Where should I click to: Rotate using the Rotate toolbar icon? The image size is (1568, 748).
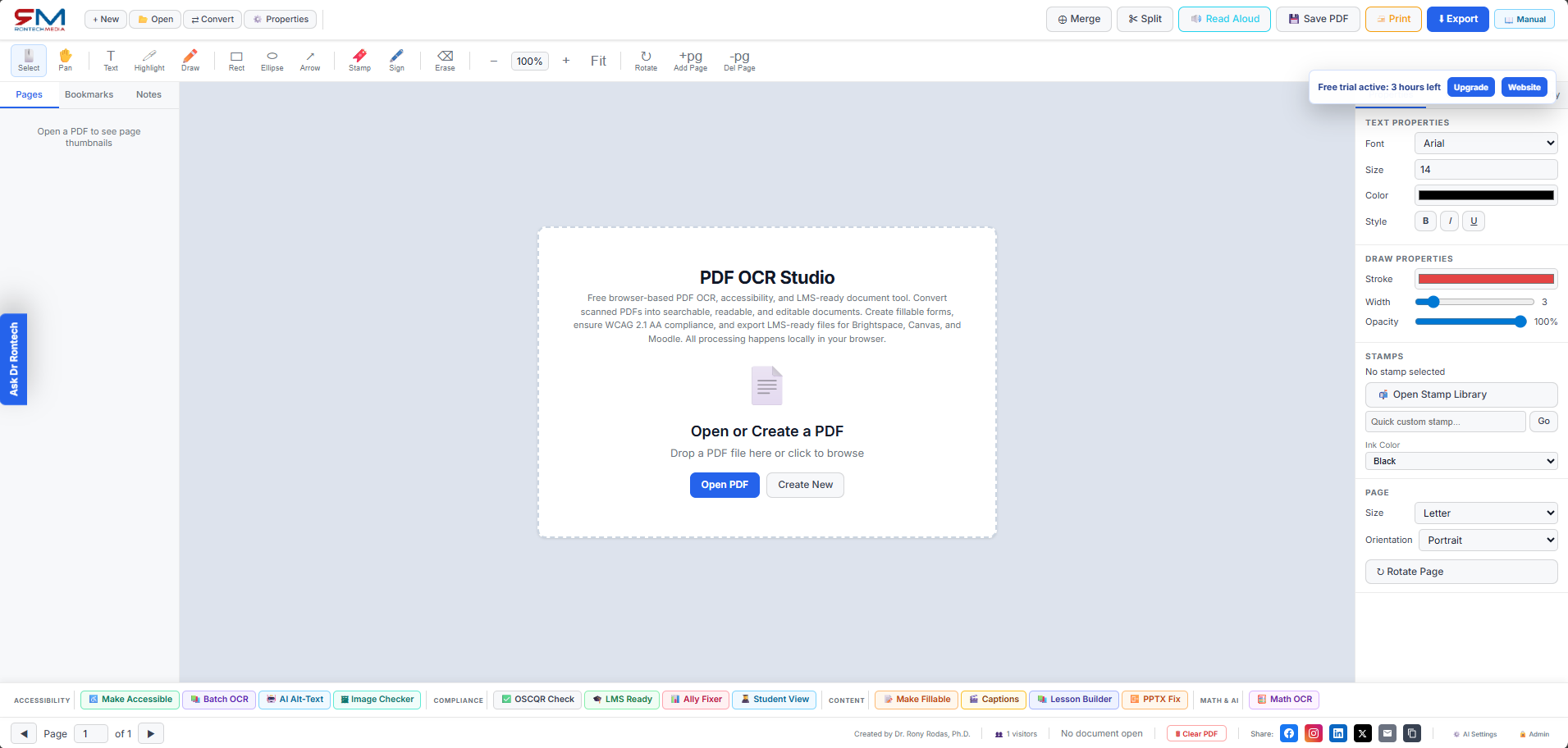click(646, 61)
